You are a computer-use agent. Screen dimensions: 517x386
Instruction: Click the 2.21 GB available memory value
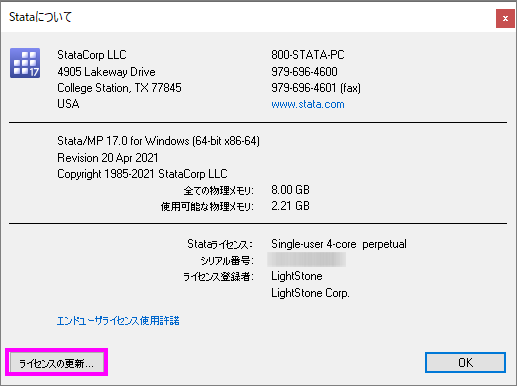[290, 206]
